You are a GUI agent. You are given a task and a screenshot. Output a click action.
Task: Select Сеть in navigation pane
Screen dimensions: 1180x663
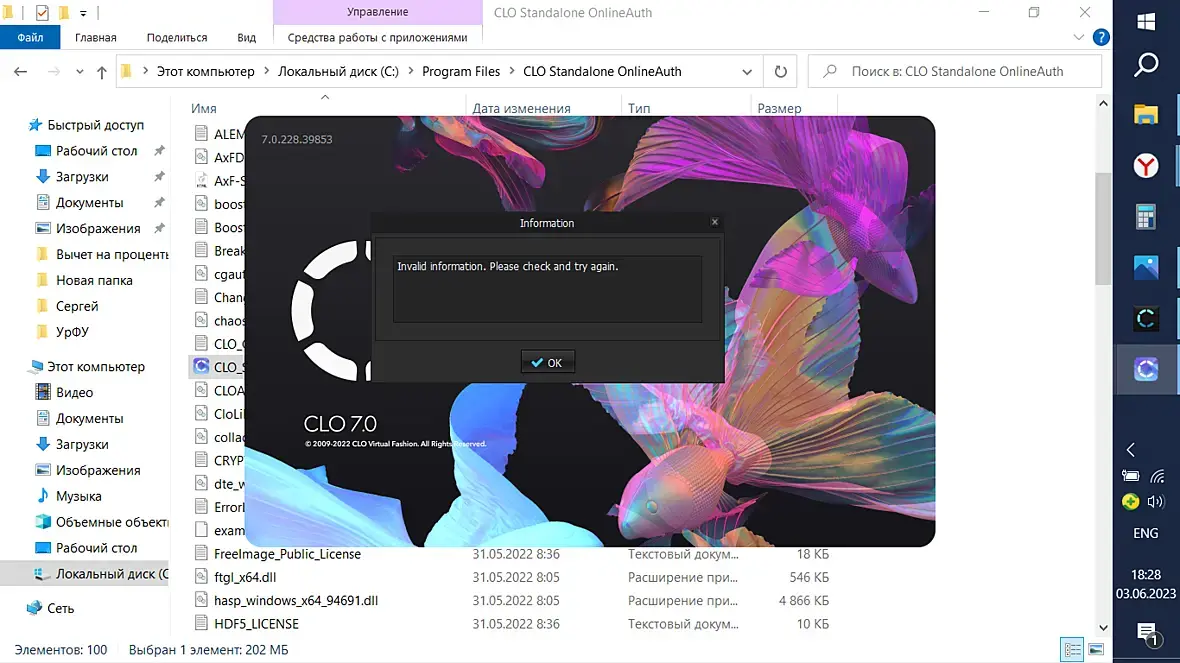click(x=60, y=608)
